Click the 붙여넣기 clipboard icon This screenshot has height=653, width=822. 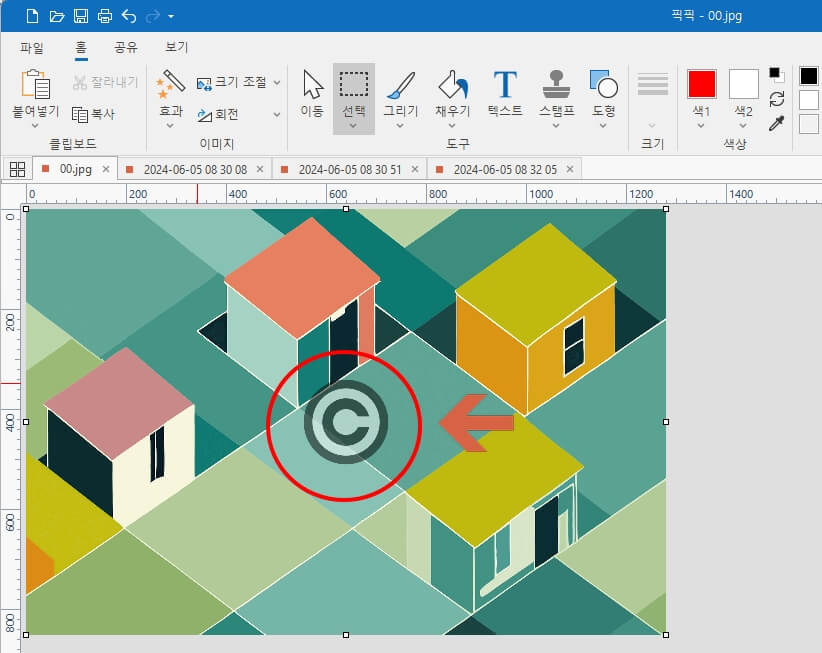point(36,84)
